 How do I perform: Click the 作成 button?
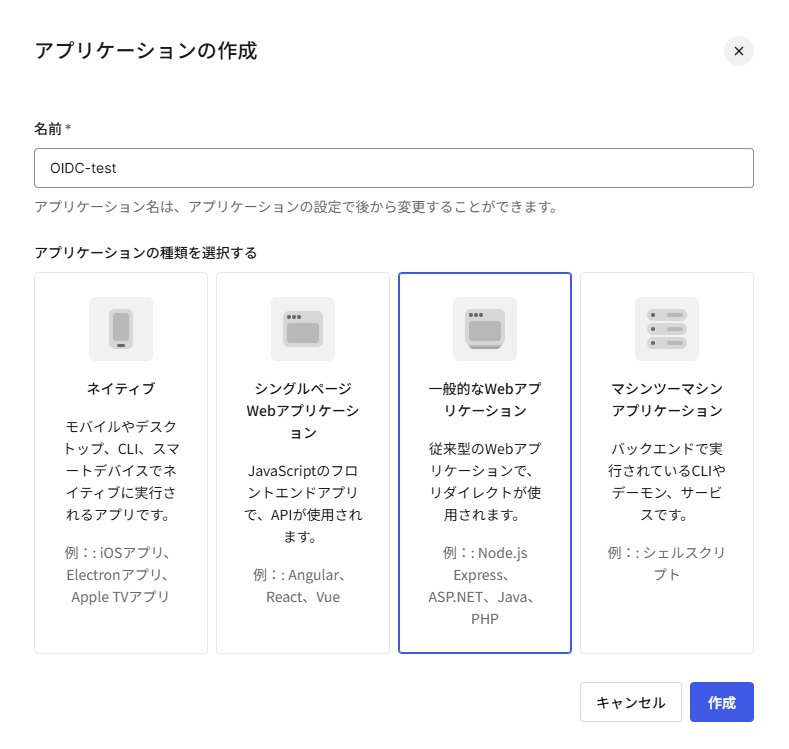[x=721, y=702]
